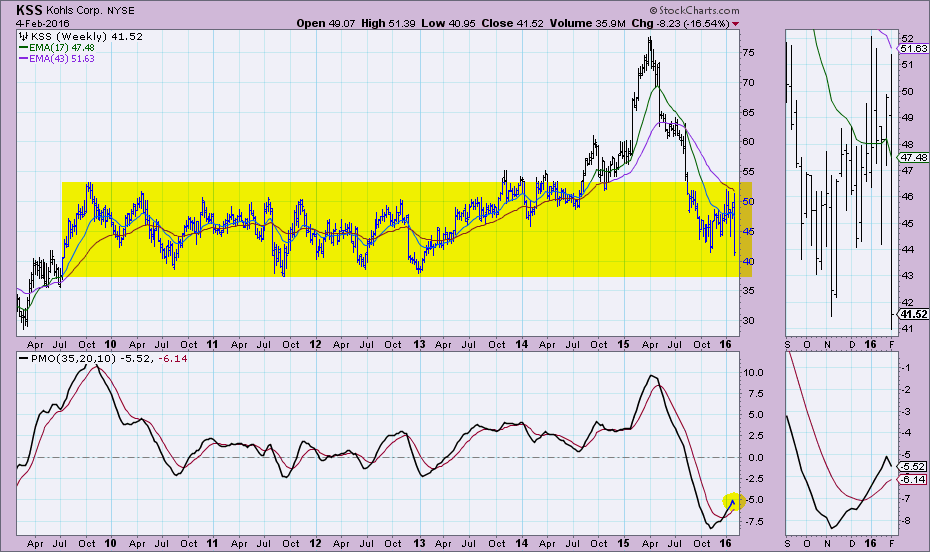Open the StockCharts.com copyright link
Screen dimensions: 930x552
pos(695,10)
